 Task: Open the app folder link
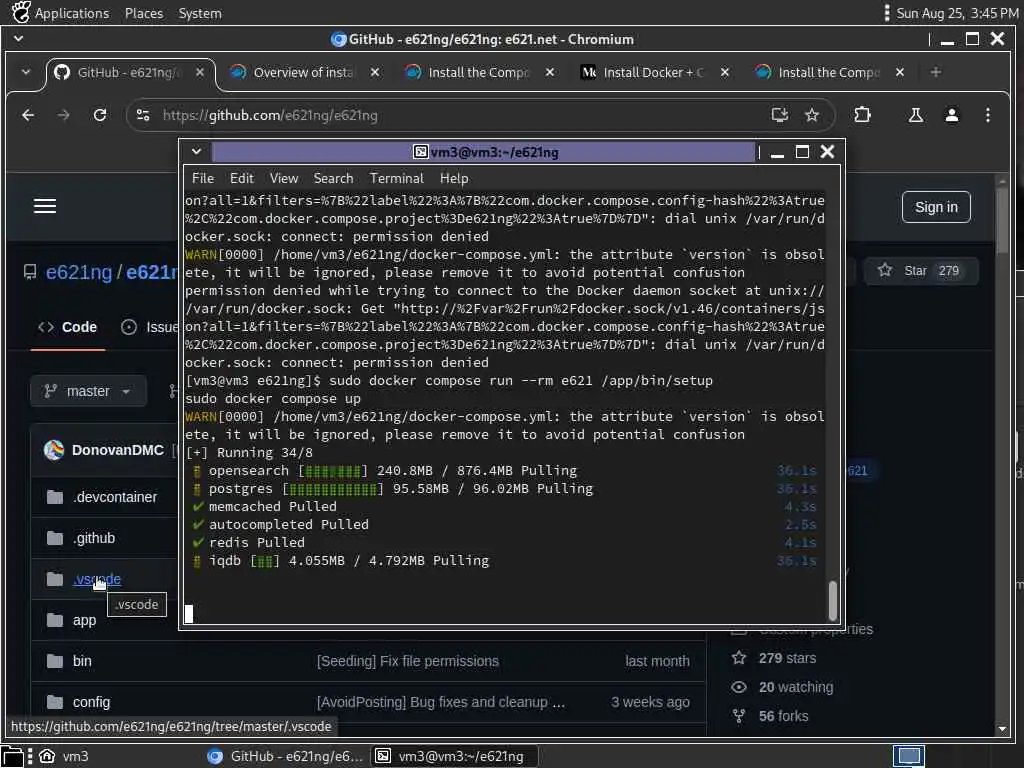84,620
